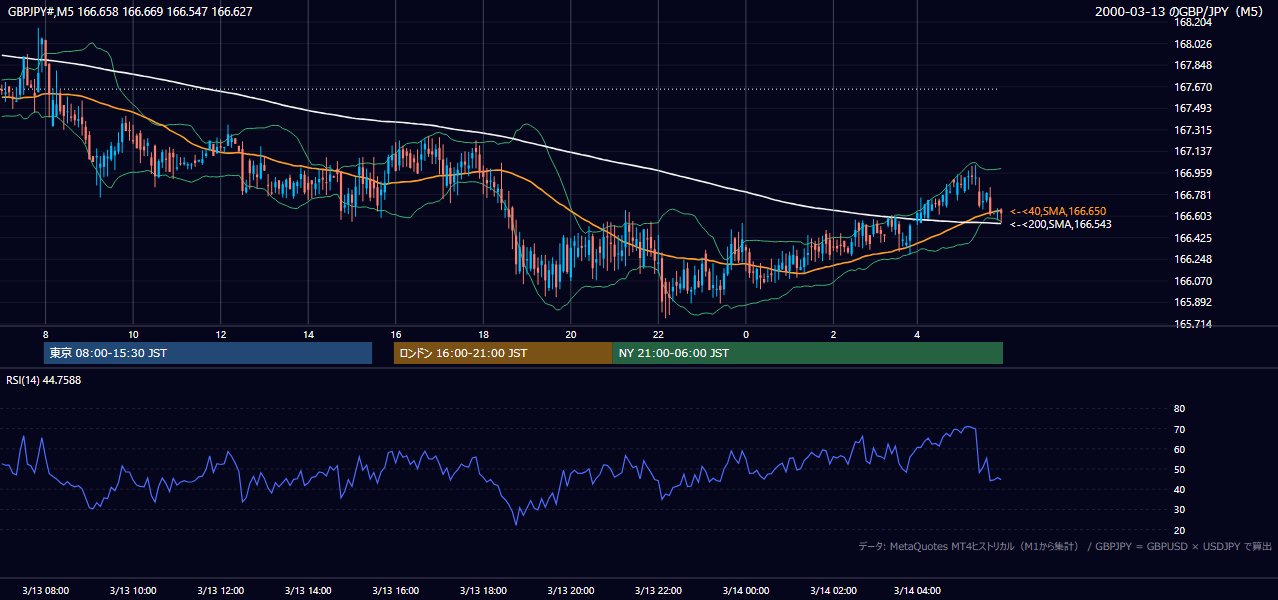This screenshot has width=1278, height=600.
Task: Click the 3/13 14:00 date label
Action: 308,590
